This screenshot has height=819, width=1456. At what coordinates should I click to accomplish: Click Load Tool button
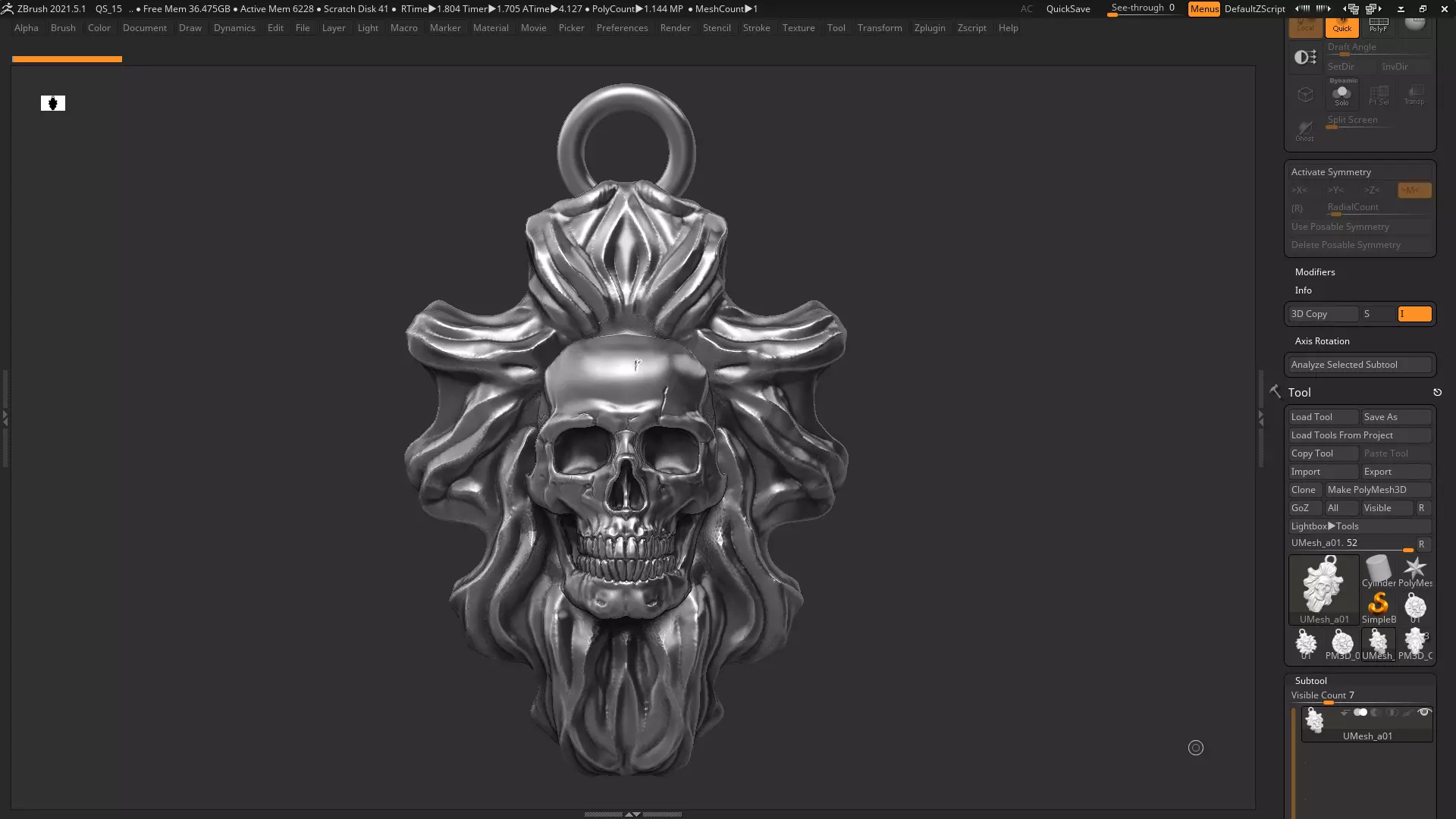coord(1323,417)
